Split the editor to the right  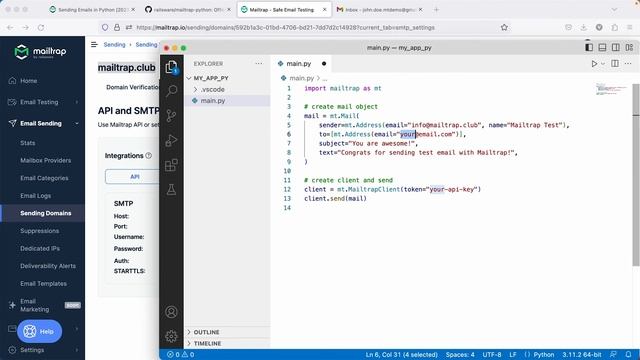point(615,64)
